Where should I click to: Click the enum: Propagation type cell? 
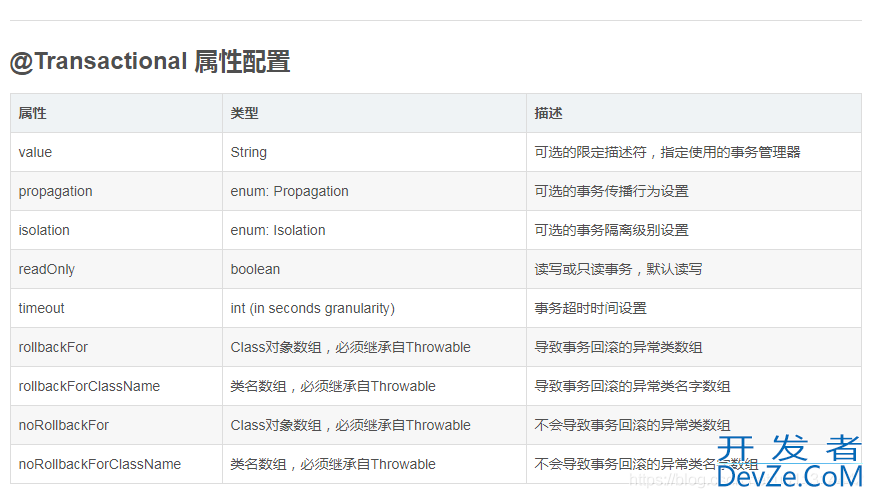[289, 191]
